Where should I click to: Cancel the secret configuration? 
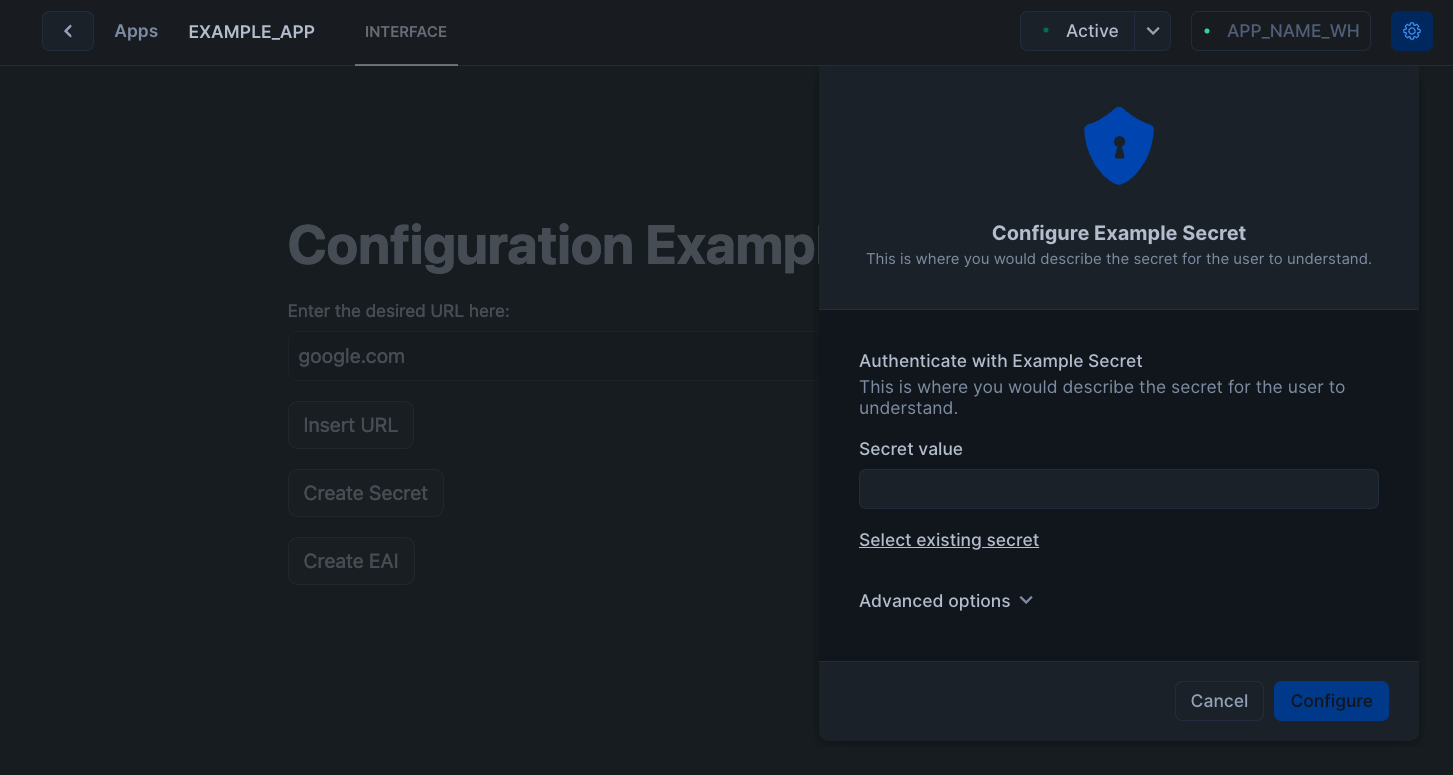[x=1219, y=701]
